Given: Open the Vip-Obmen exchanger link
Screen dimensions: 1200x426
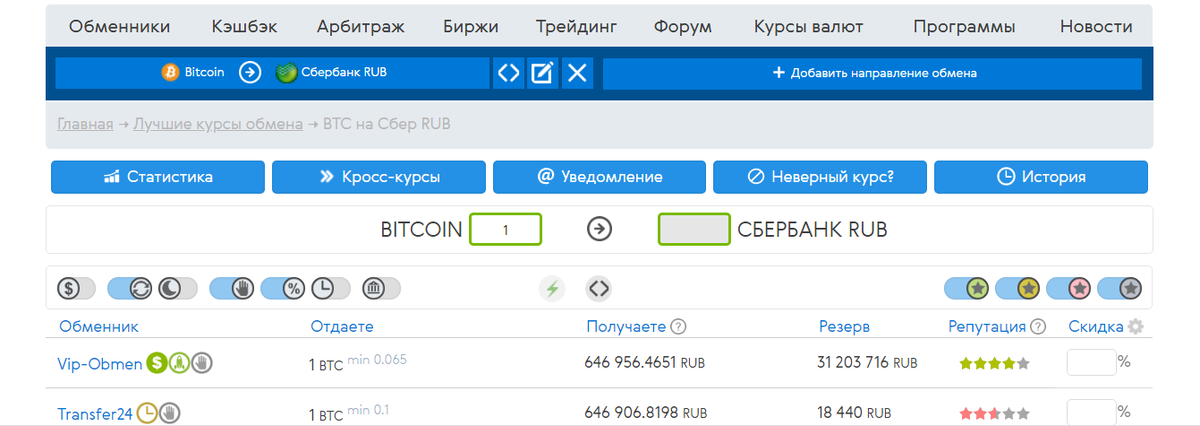Looking at the screenshot, I should (100, 364).
